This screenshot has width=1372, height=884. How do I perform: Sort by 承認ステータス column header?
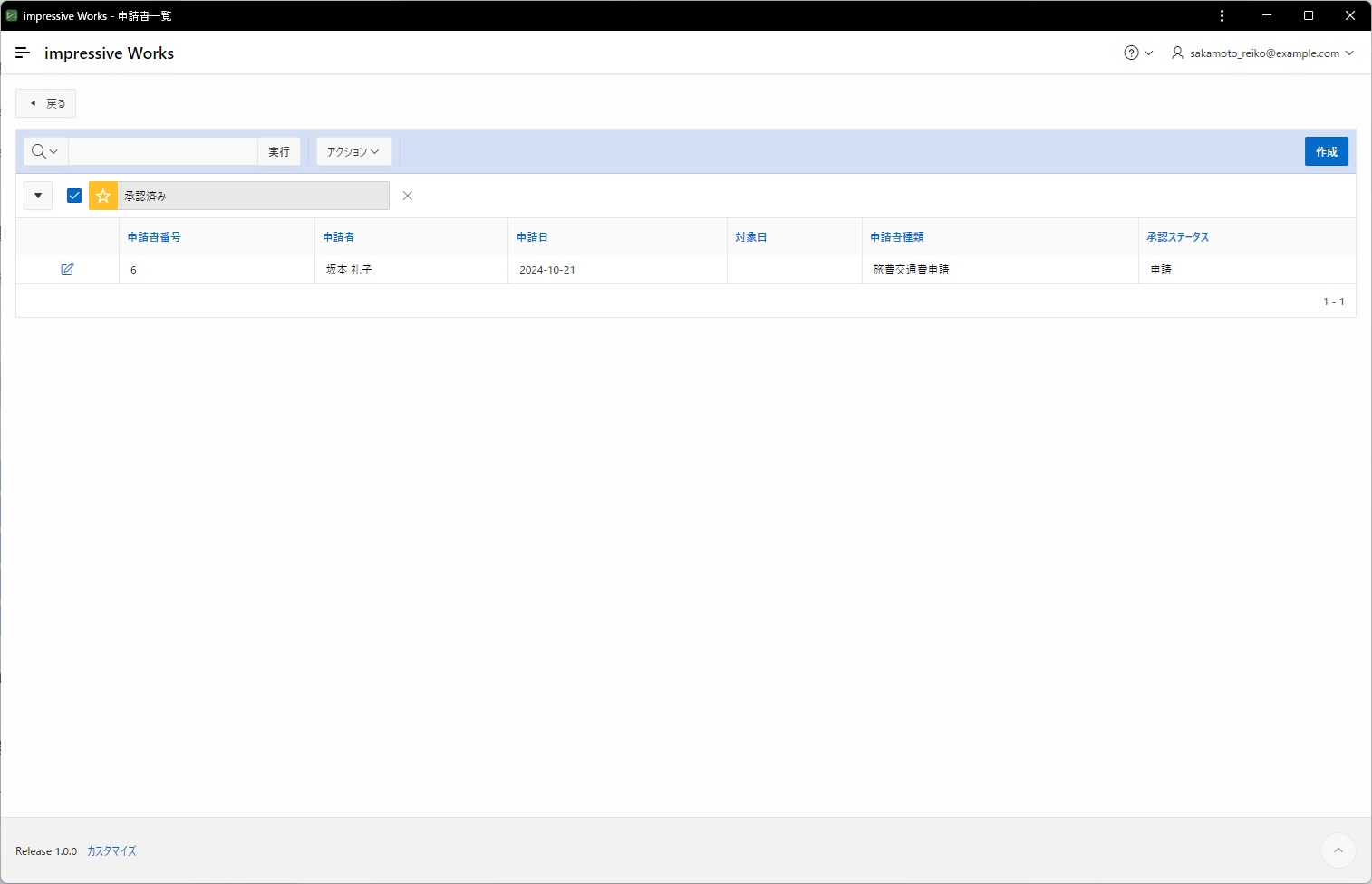click(1177, 237)
